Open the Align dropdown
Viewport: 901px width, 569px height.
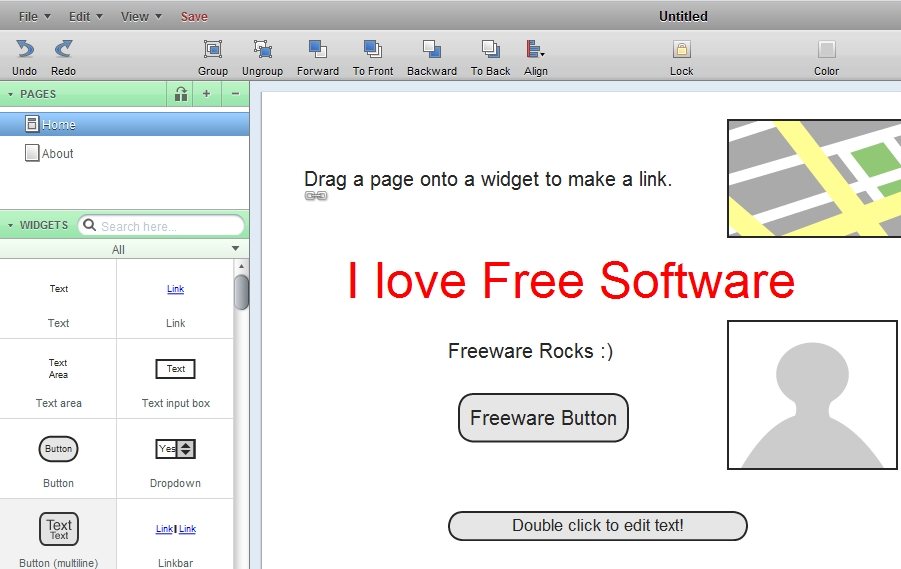pos(535,49)
